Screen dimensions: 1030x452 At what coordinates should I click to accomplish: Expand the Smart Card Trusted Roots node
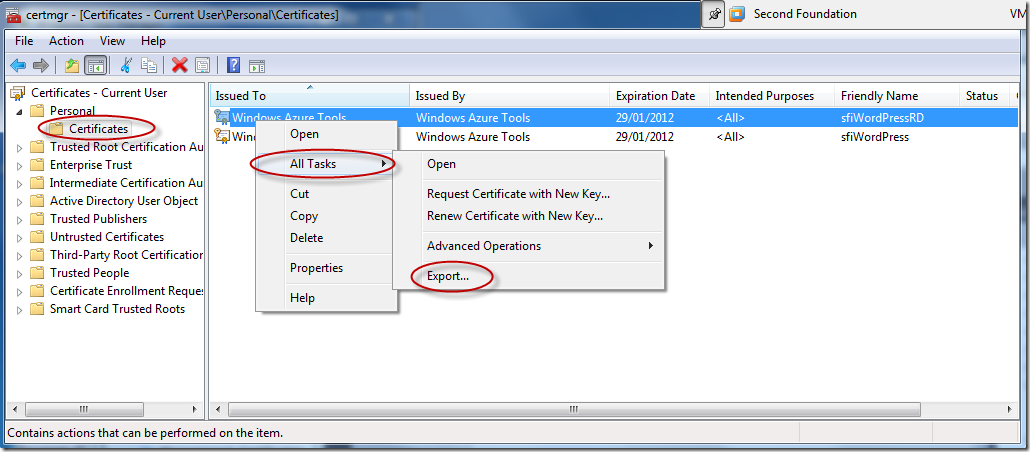(20, 310)
